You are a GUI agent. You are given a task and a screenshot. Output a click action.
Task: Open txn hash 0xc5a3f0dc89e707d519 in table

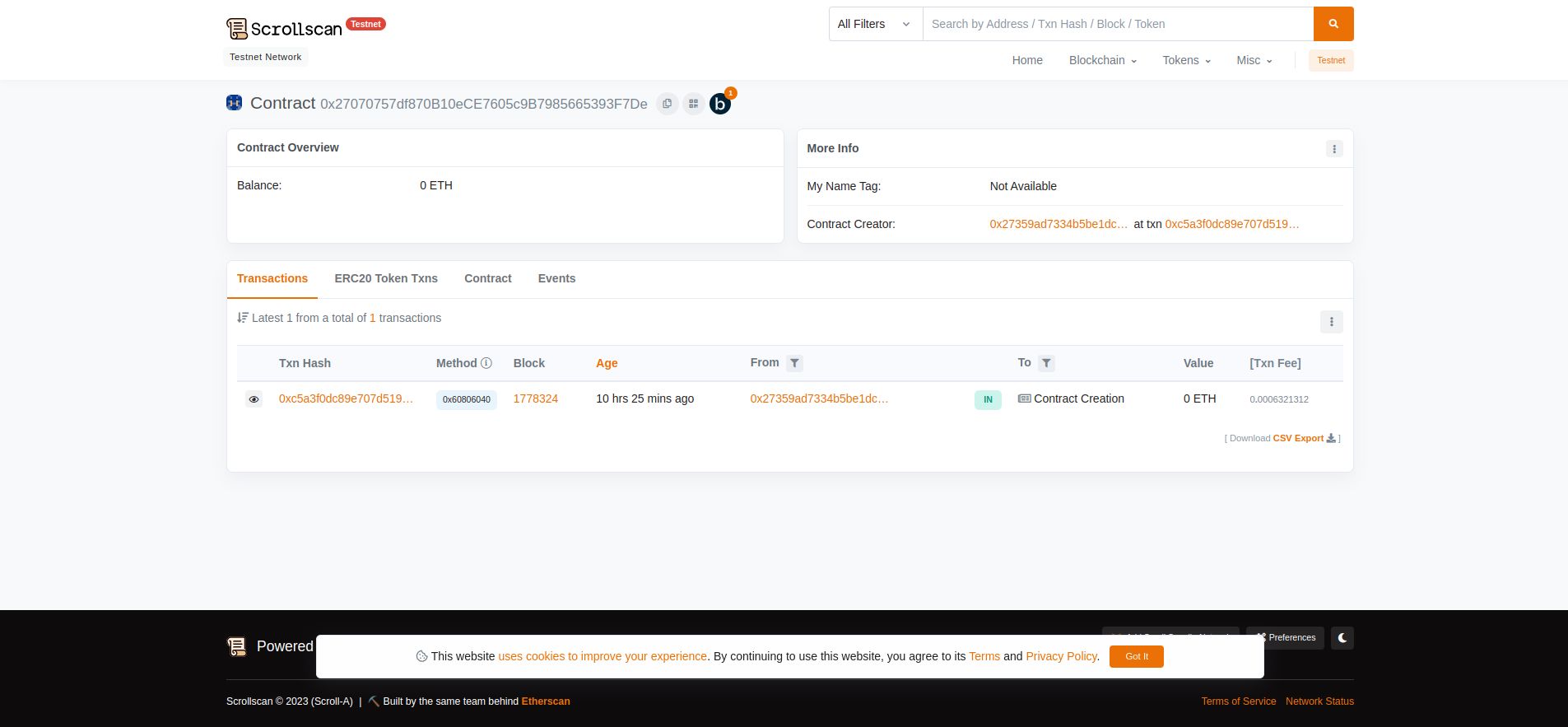tap(346, 398)
